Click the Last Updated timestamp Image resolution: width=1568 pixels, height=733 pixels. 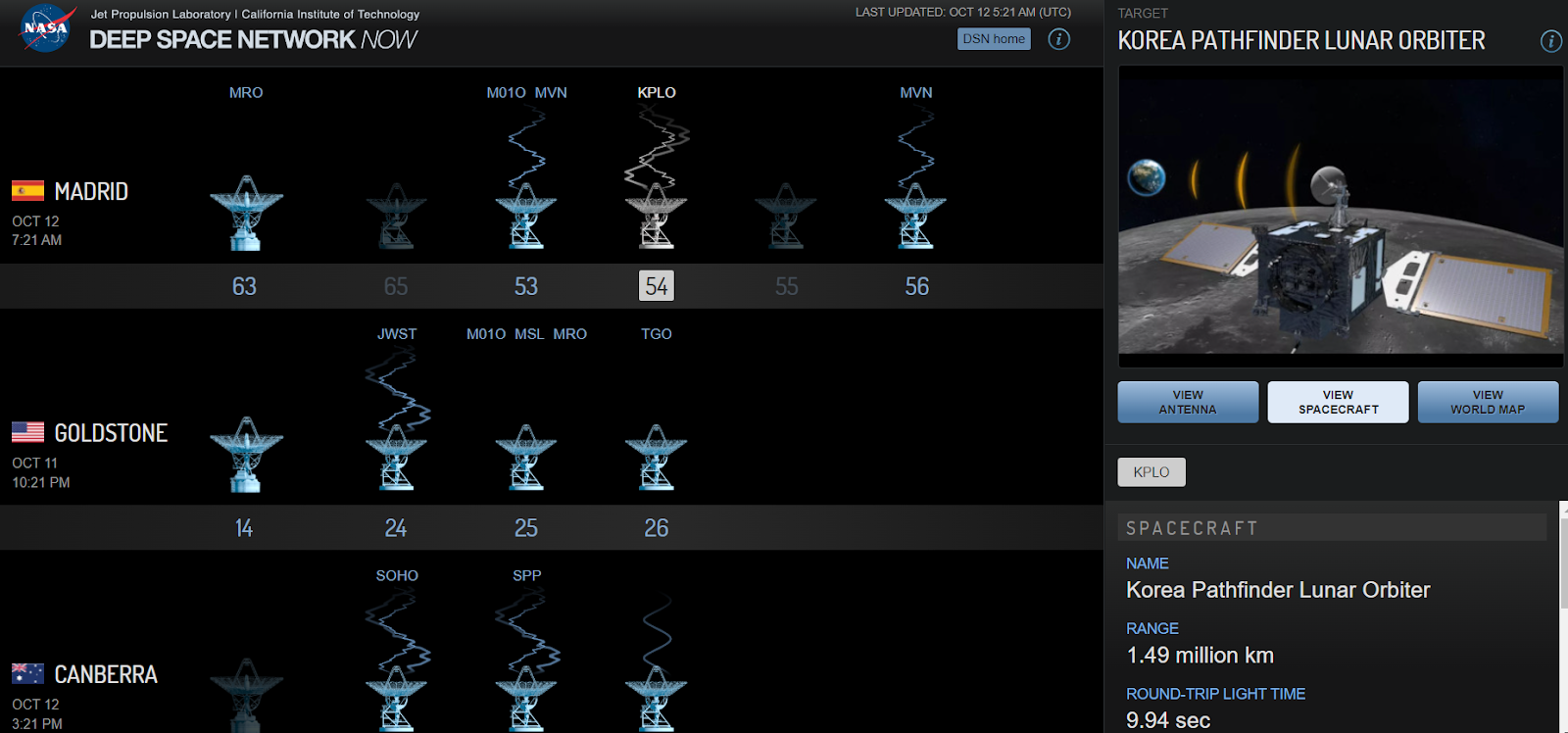pos(963,13)
